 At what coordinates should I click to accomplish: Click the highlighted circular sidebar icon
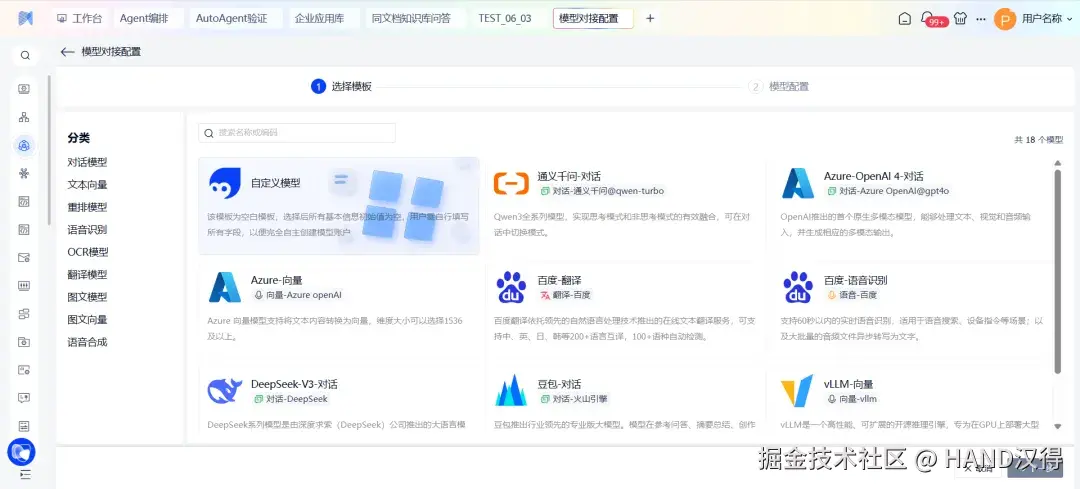[24, 145]
